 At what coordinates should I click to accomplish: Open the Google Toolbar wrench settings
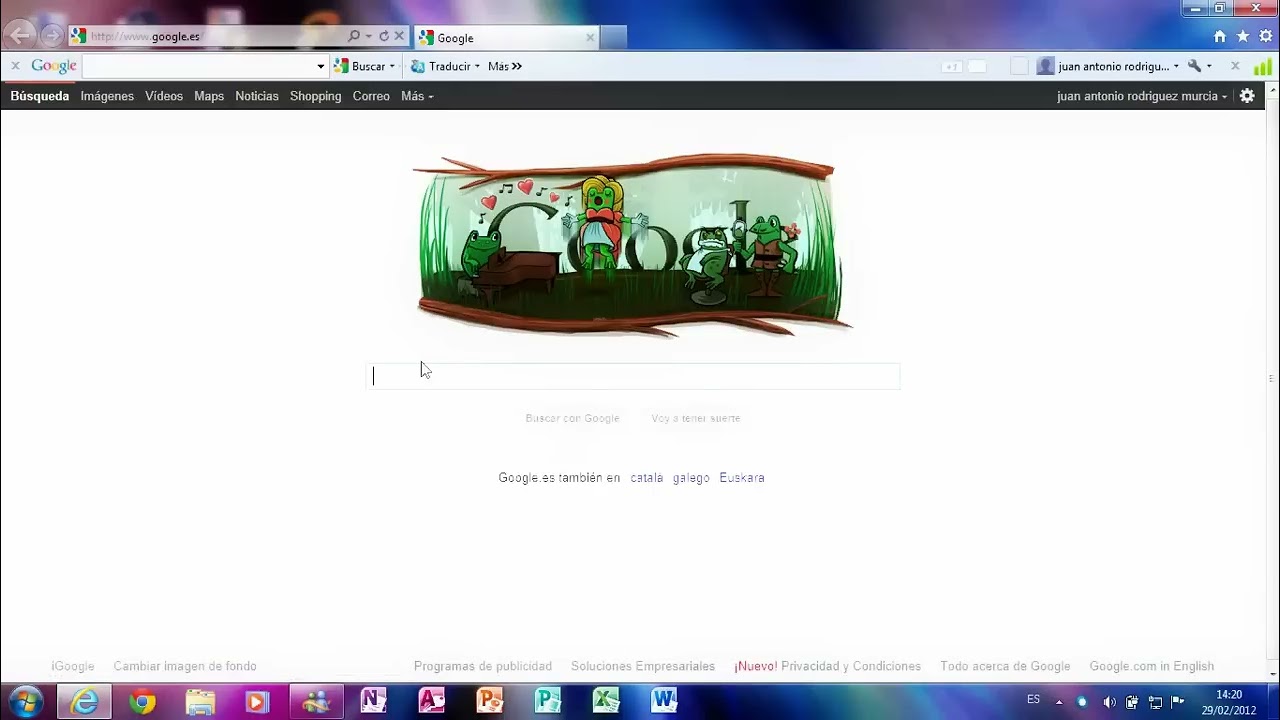click(1194, 66)
